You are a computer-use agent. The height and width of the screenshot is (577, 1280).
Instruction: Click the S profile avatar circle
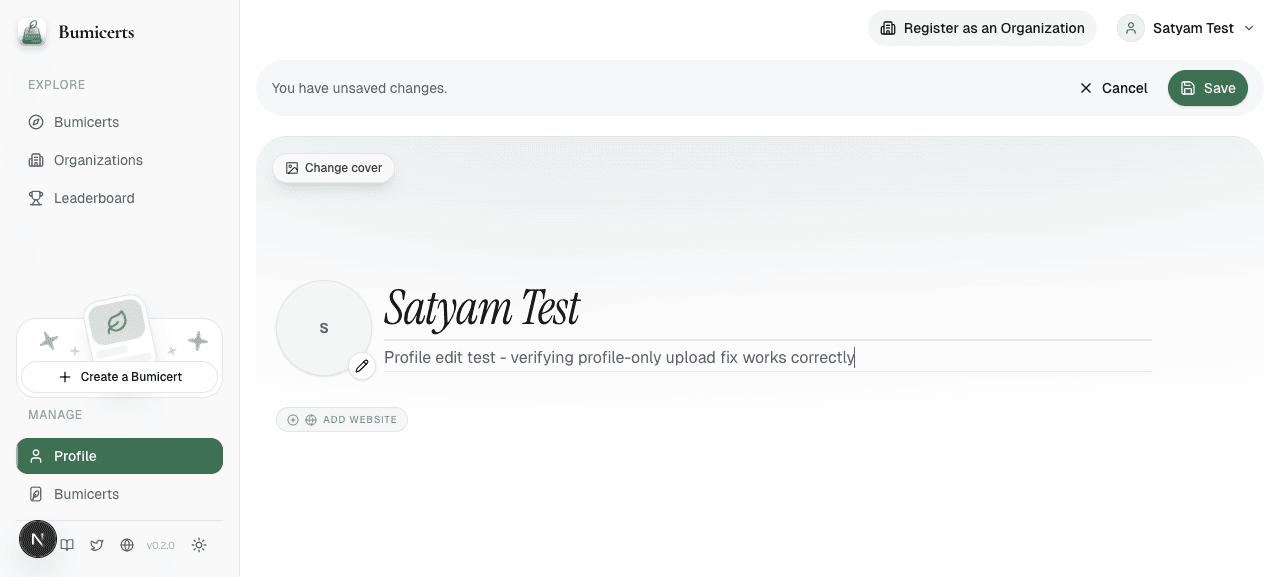pyautogui.click(x=324, y=328)
